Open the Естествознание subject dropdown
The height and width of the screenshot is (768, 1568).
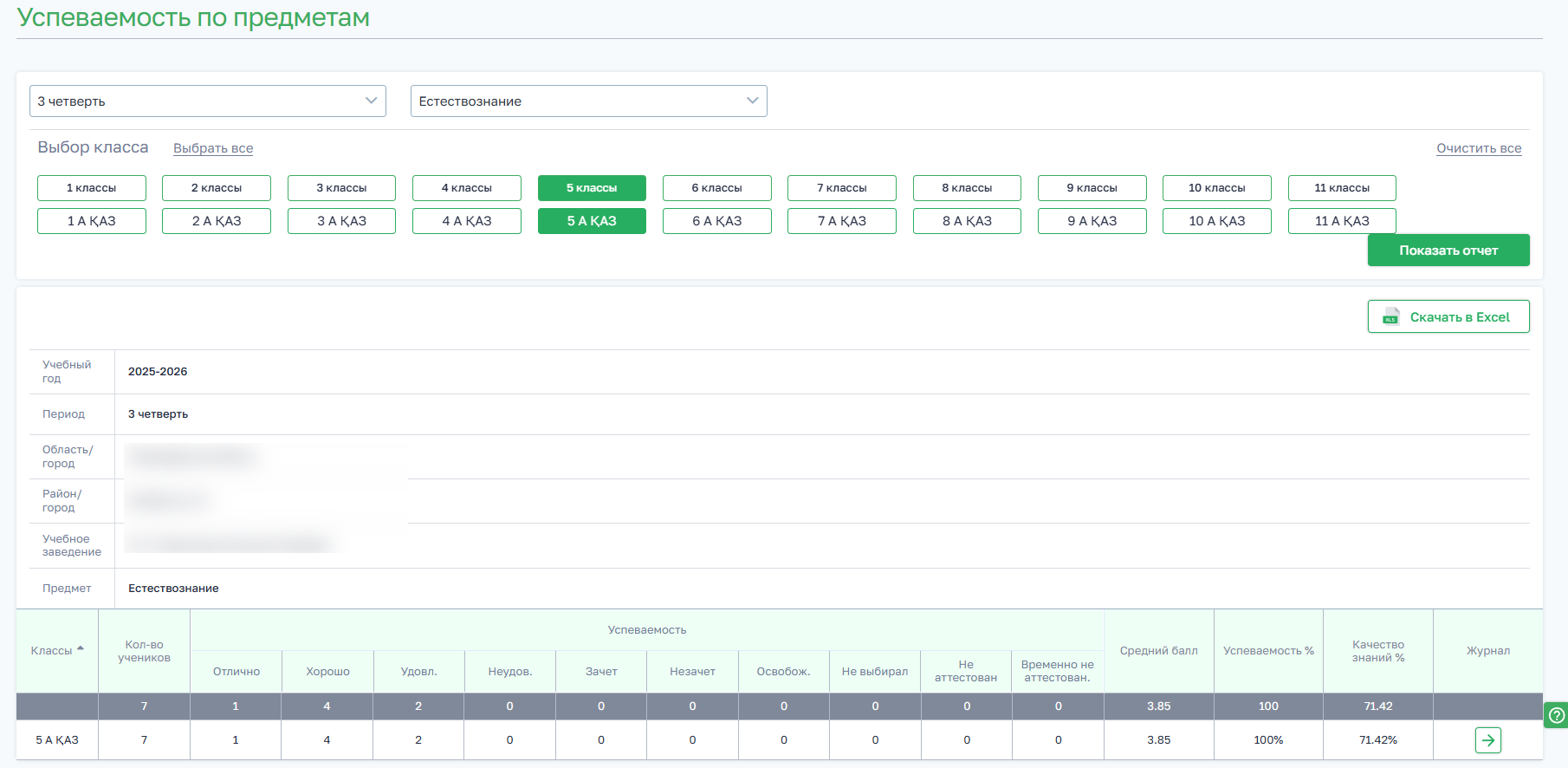pos(589,101)
